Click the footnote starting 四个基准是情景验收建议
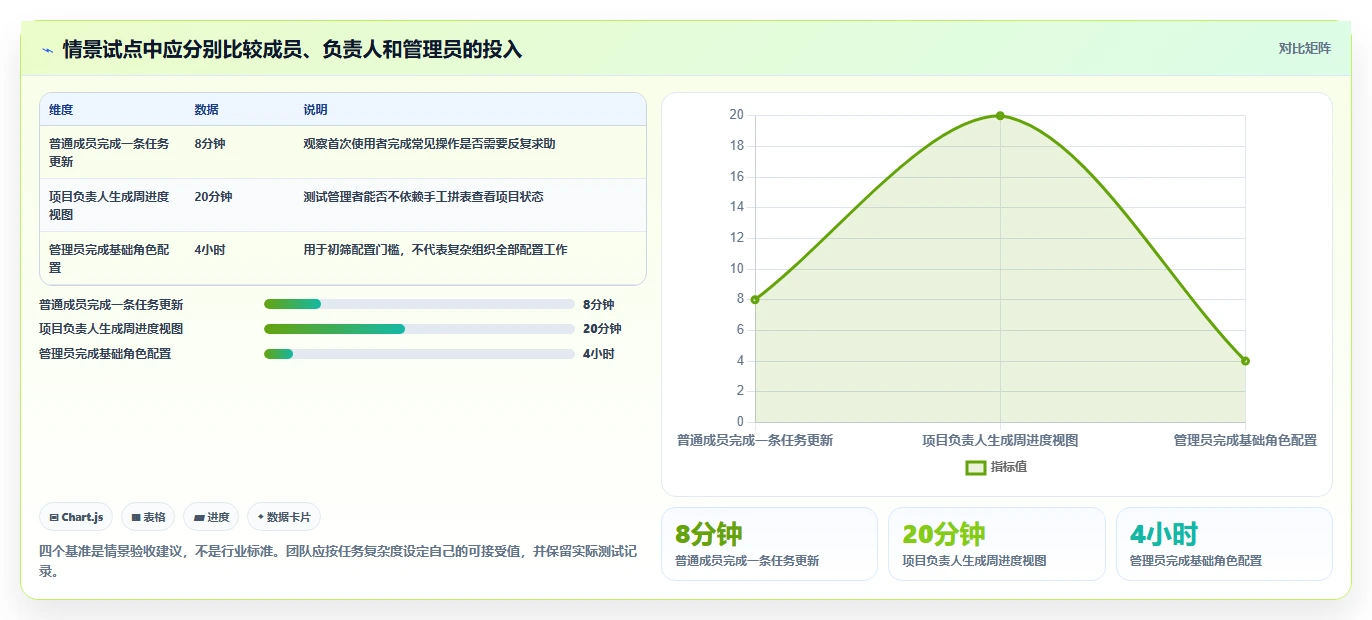The image size is (1372, 620). coord(338,561)
